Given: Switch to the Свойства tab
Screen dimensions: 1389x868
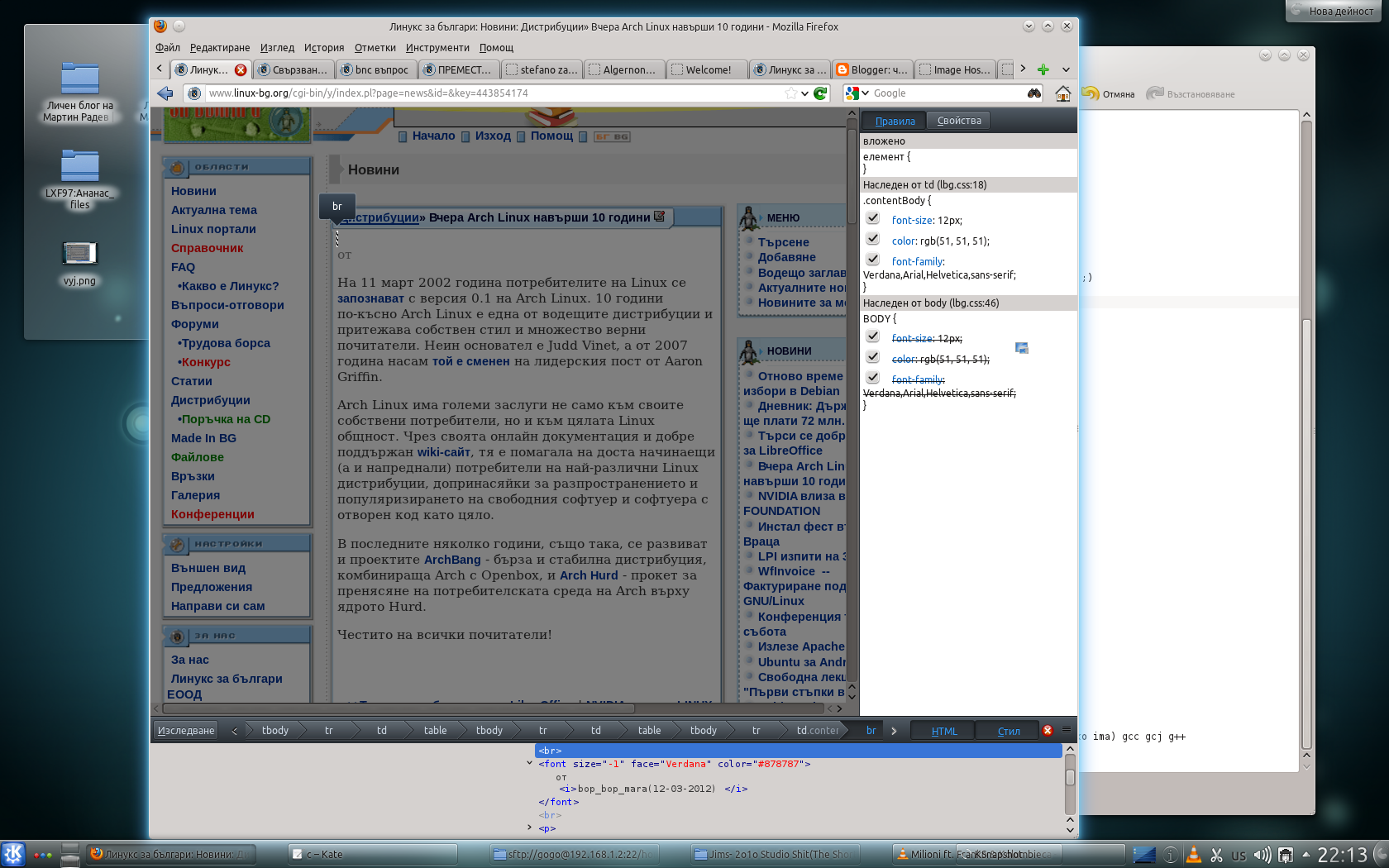Looking at the screenshot, I should (x=959, y=121).
